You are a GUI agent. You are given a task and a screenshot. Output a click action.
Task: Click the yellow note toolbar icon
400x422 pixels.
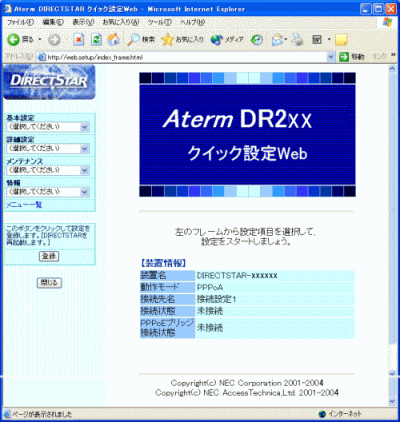click(x=341, y=40)
